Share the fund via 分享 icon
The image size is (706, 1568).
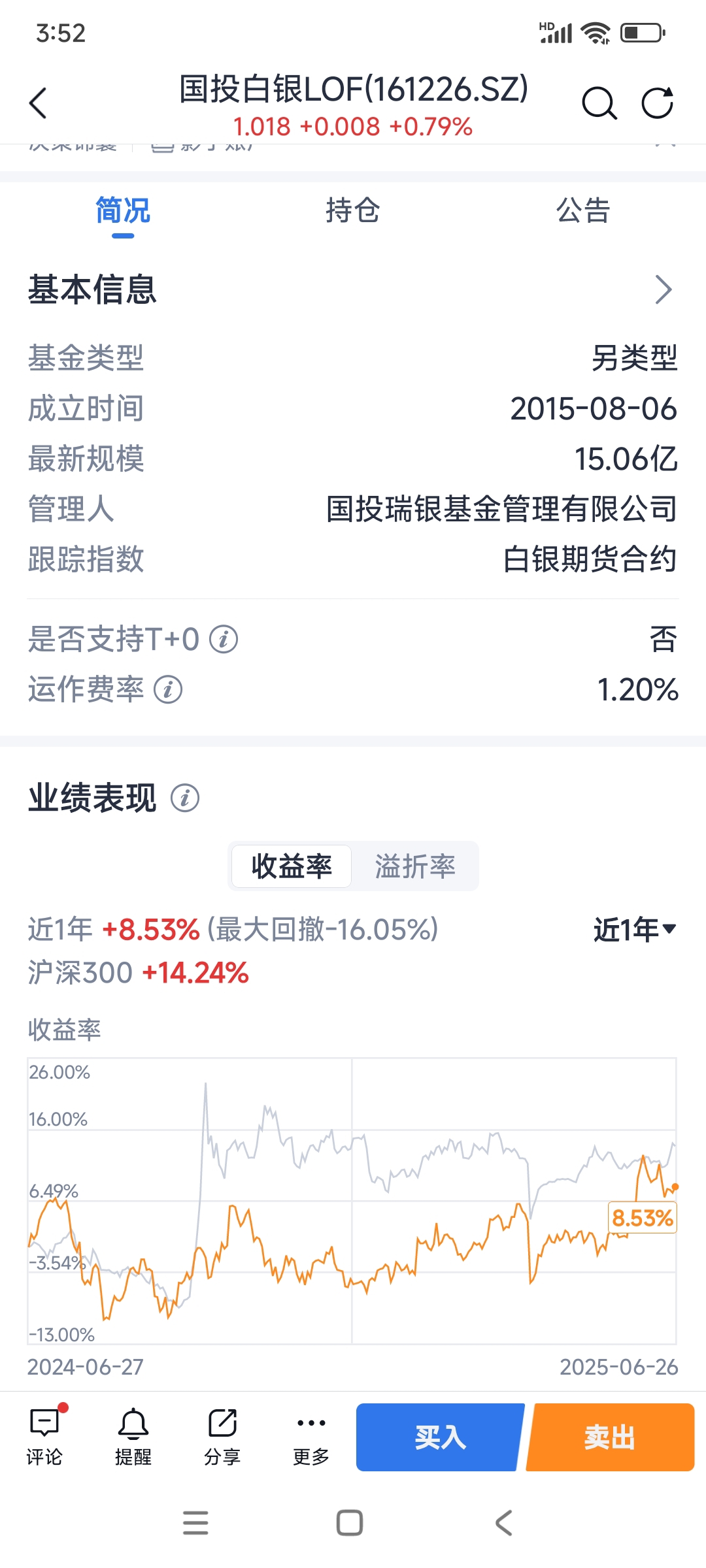[x=222, y=1437]
